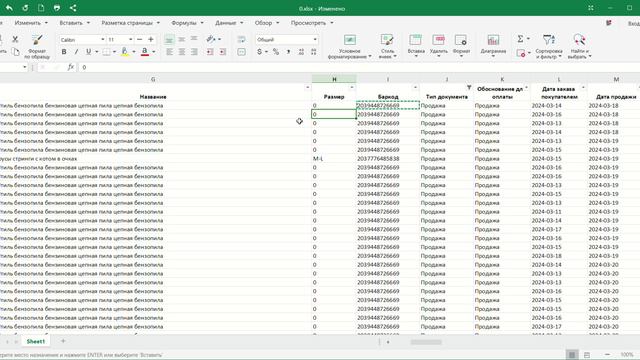Image resolution: width=640 pixels, height=360 pixels.
Task: Open filter dropdown on Название column
Action: click(x=308, y=87)
